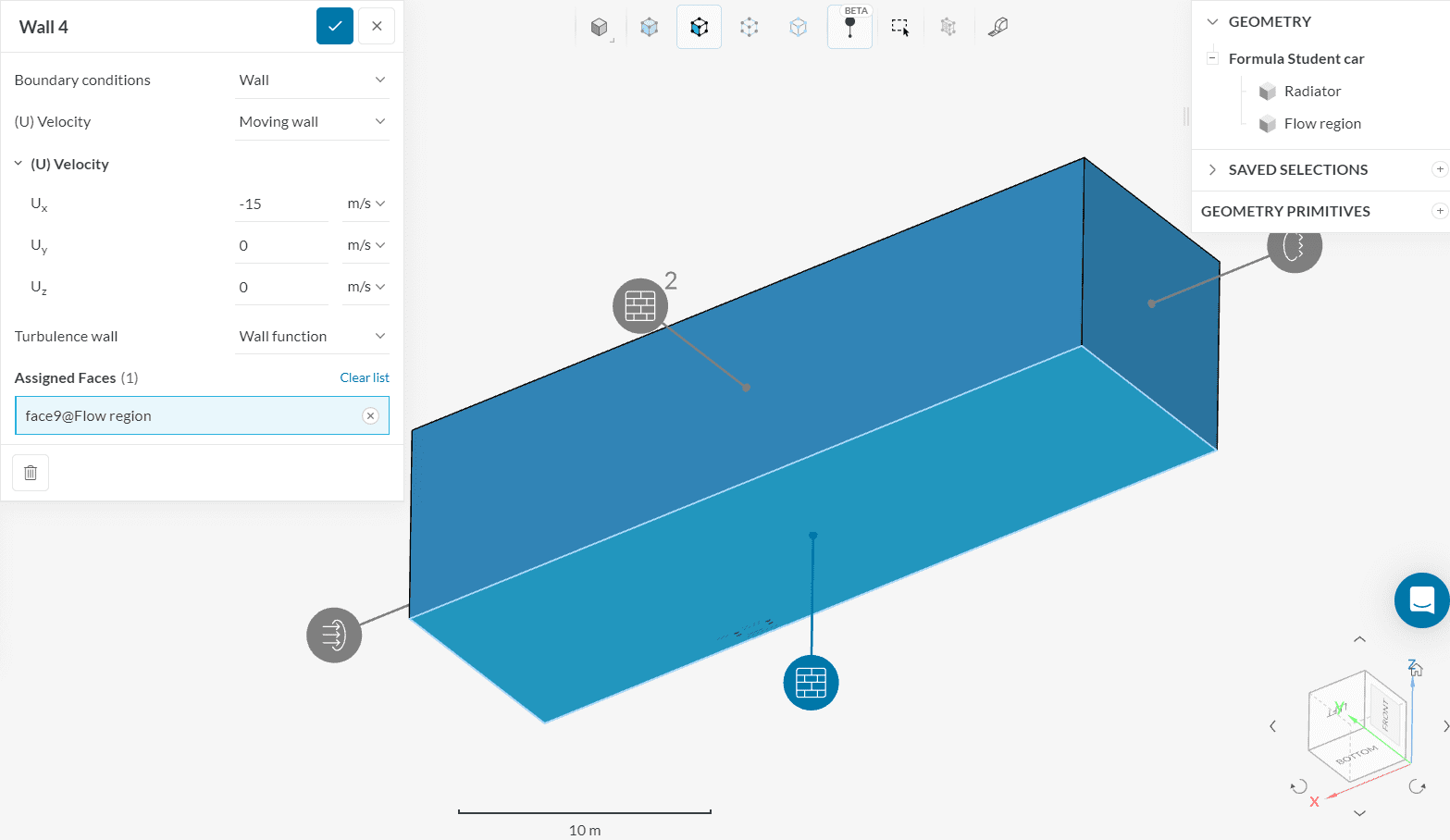1450x840 pixels.
Task: Click the Clear list link
Action: (x=365, y=377)
